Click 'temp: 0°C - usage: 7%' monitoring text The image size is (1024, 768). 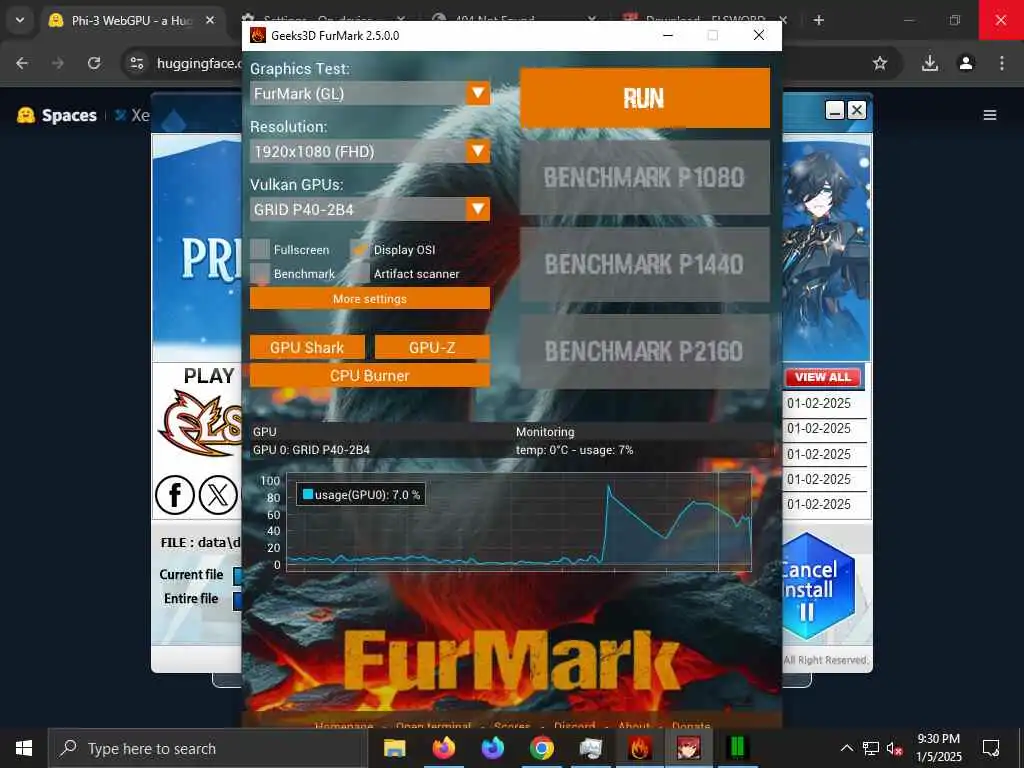click(x=575, y=450)
